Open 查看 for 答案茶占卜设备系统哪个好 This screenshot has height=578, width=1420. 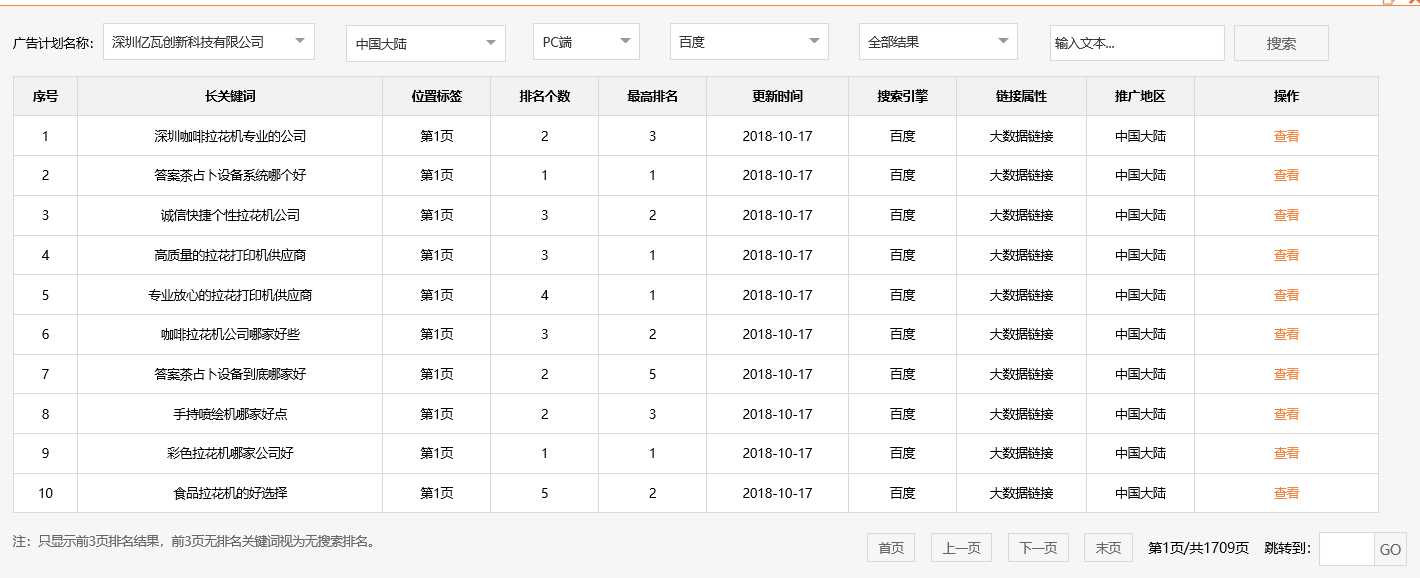pos(1286,175)
